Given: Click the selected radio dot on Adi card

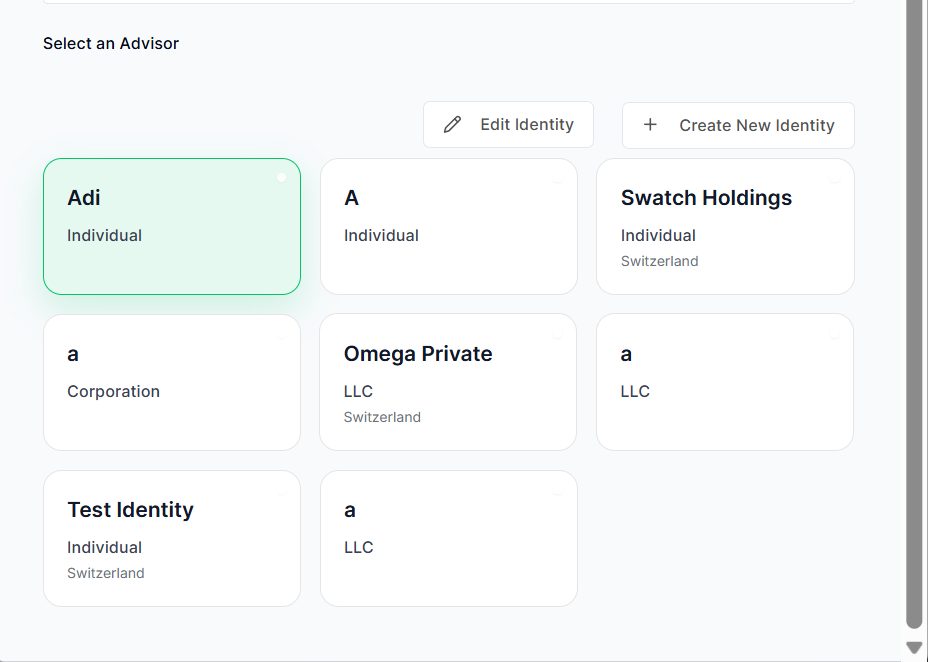Looking at the screenshot, I should pyautogui.click(x=281, y=177).
